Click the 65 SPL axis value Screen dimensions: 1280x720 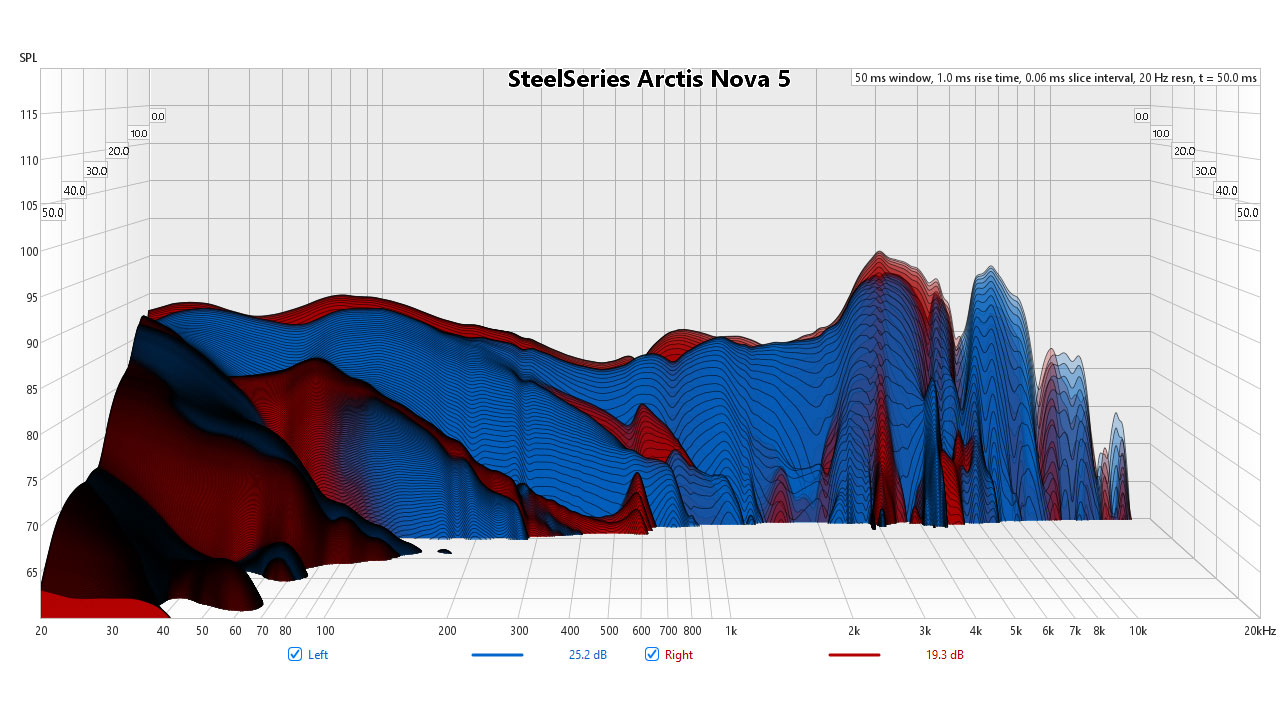pos(32,572)
